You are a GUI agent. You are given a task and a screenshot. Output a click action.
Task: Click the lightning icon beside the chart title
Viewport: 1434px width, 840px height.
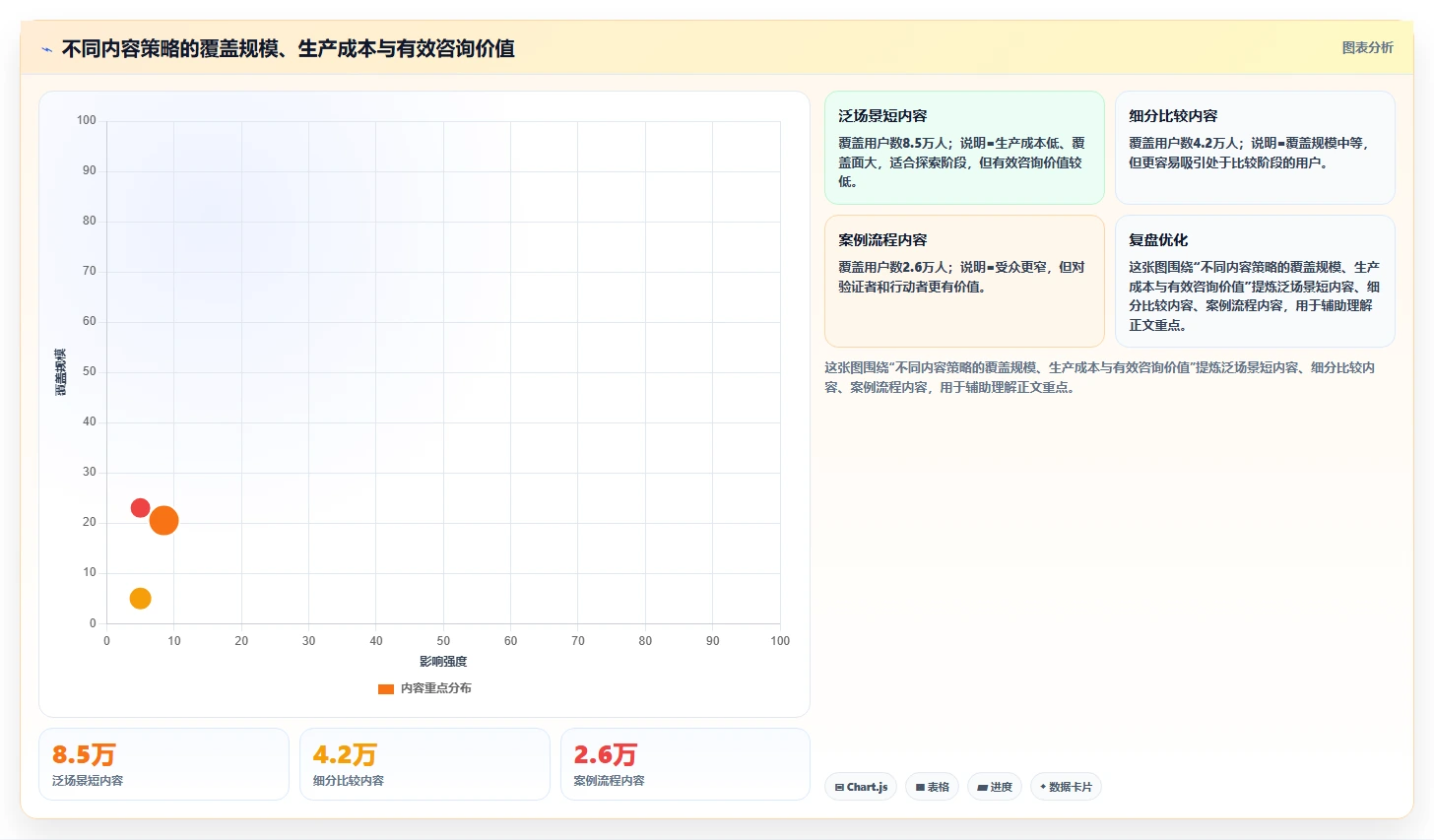(x=46, y=49)
